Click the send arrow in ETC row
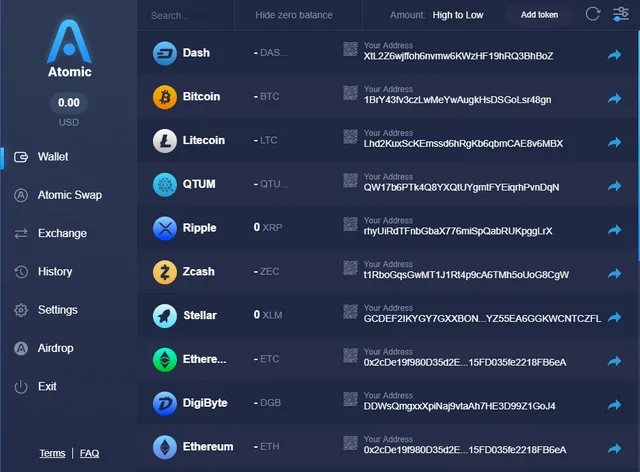This screenshot has height=472, width=640. (x=614, y=361)
